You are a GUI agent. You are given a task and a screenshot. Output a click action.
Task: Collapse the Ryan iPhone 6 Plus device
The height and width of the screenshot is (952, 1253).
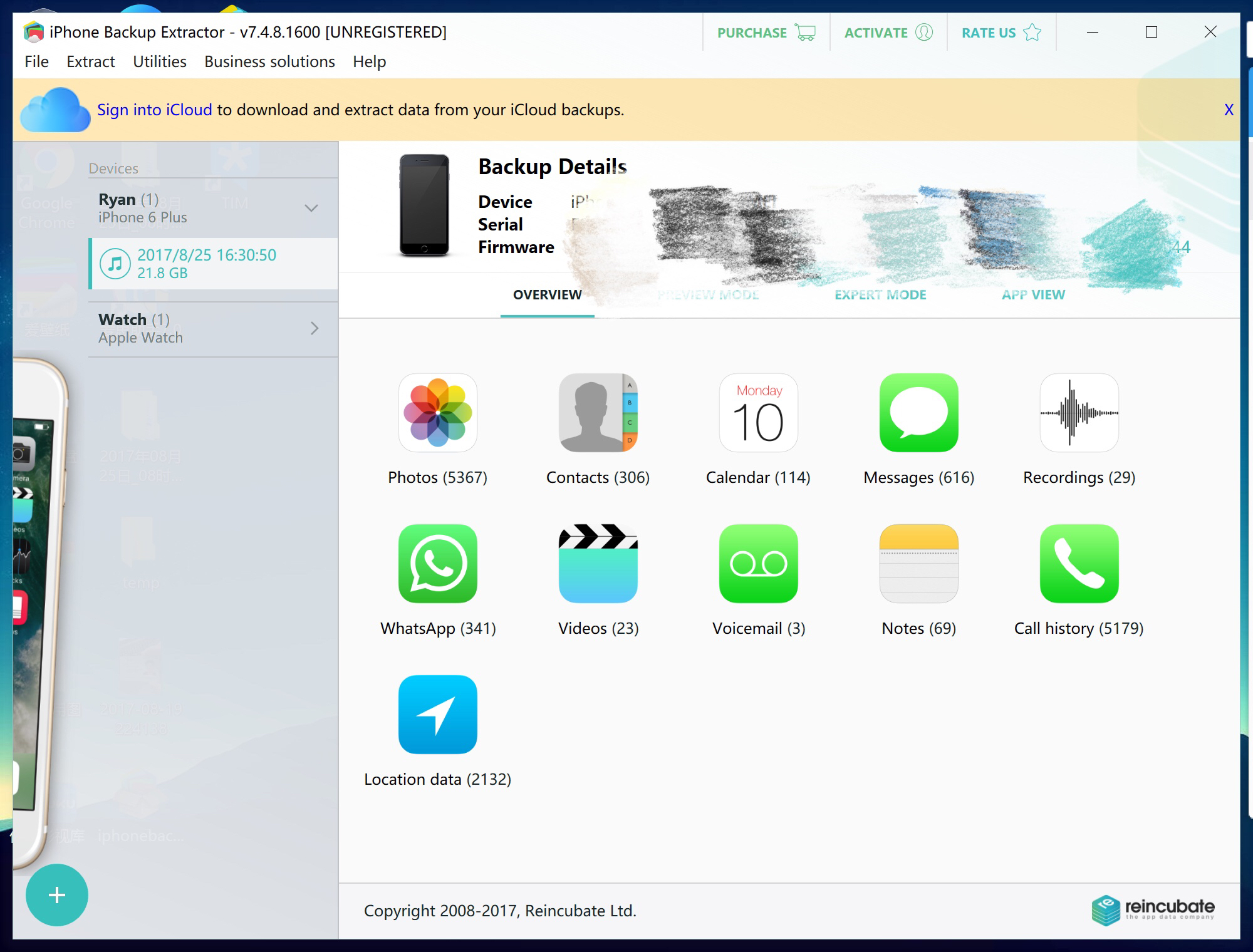coord(311,208)
